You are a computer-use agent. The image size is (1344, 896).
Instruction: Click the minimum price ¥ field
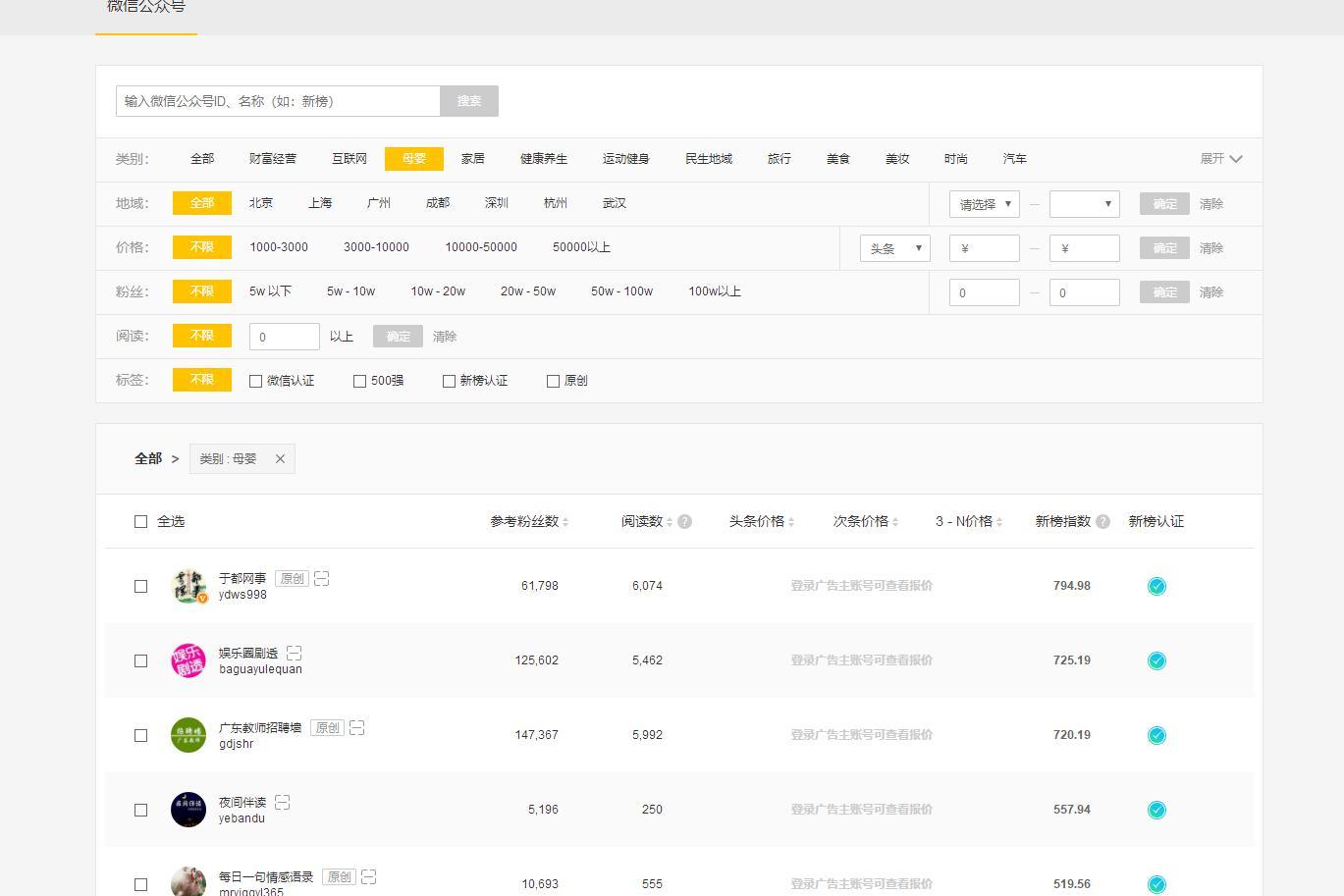coord(985,248)
